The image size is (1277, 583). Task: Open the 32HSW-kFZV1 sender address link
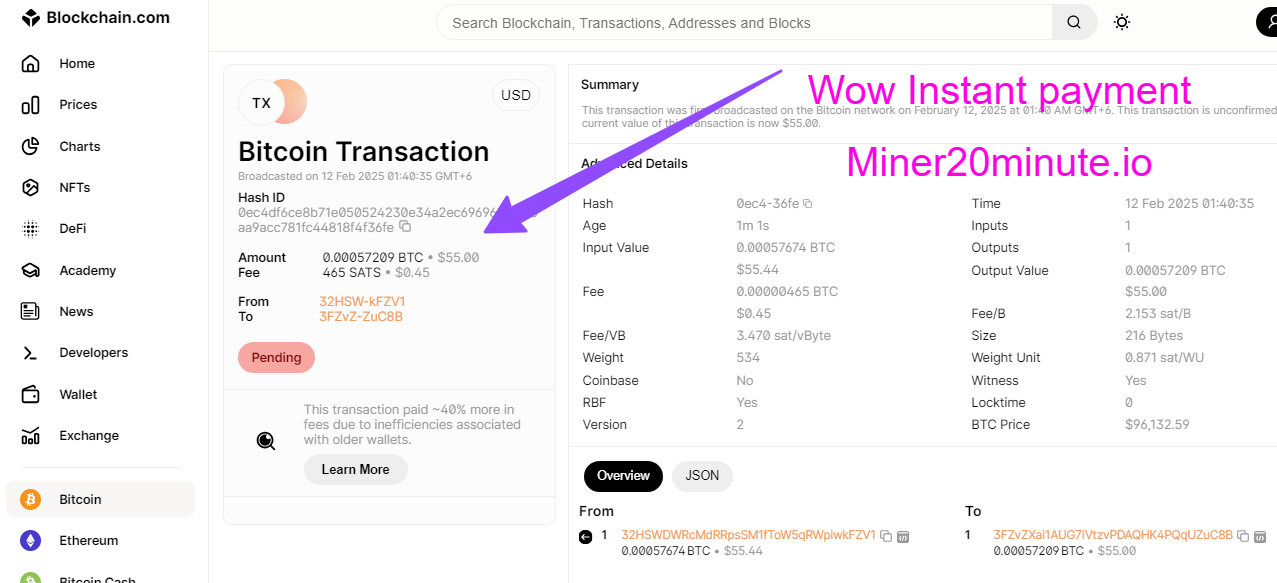(362, 301)
